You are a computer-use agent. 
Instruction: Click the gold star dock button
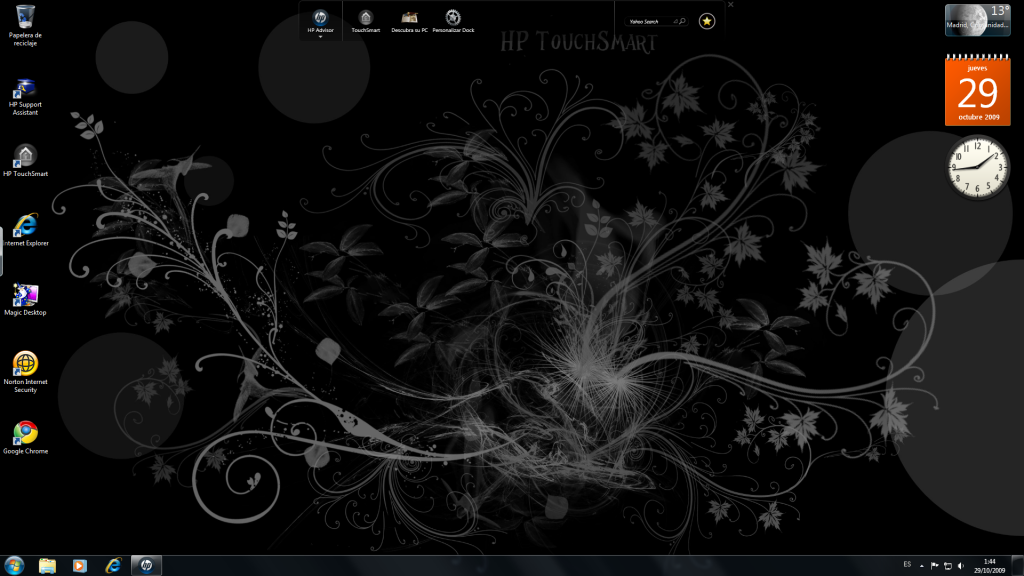pos(707,20)
